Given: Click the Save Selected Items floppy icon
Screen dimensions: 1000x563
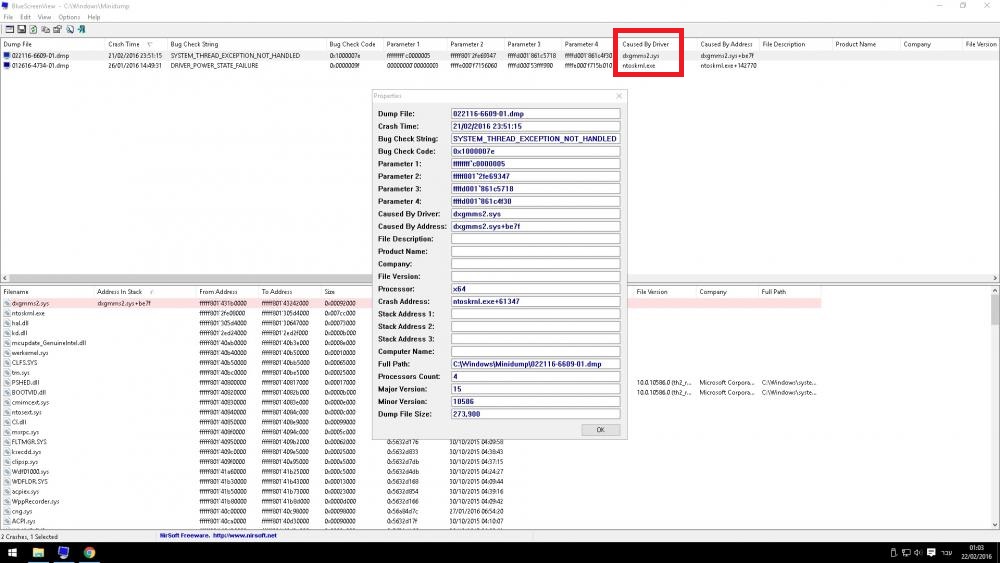Looking at the screenshot, I should tap(22, 29).
